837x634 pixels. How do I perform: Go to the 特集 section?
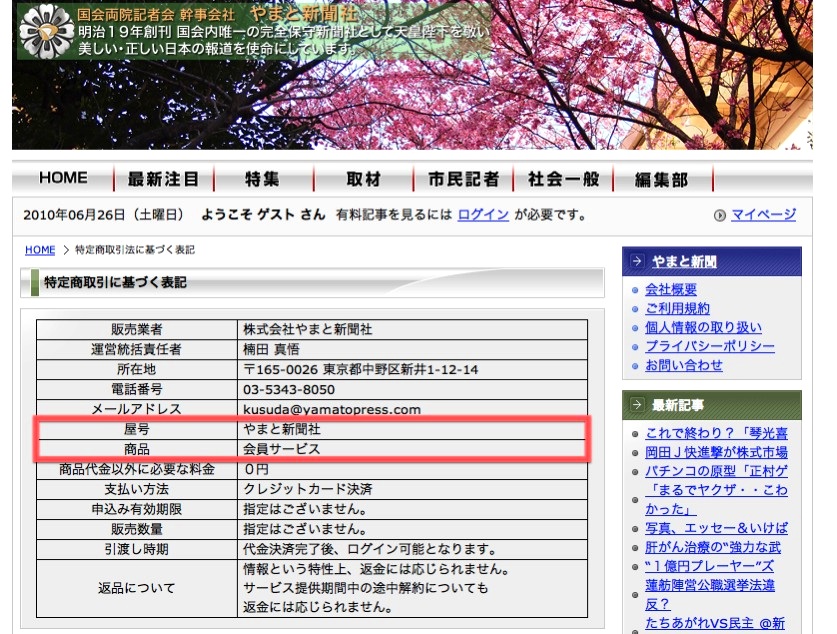[x=263, y=179]
